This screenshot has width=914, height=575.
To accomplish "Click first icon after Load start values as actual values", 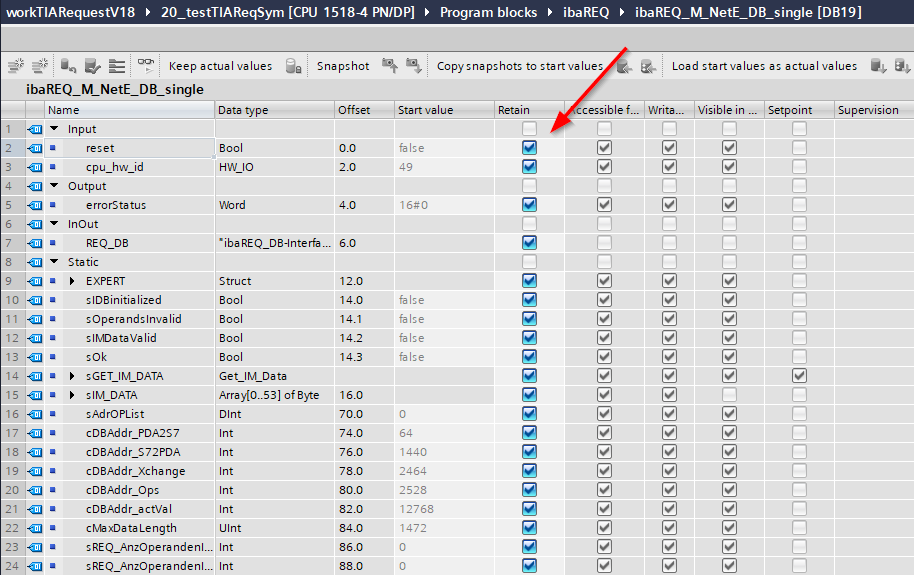I will point(877,66).
